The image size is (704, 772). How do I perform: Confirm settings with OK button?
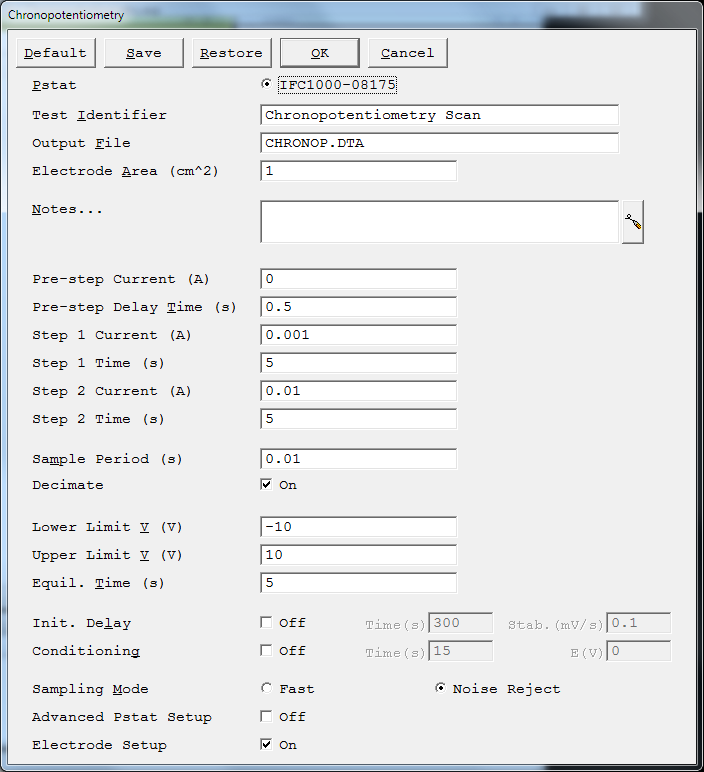(320, 53)
